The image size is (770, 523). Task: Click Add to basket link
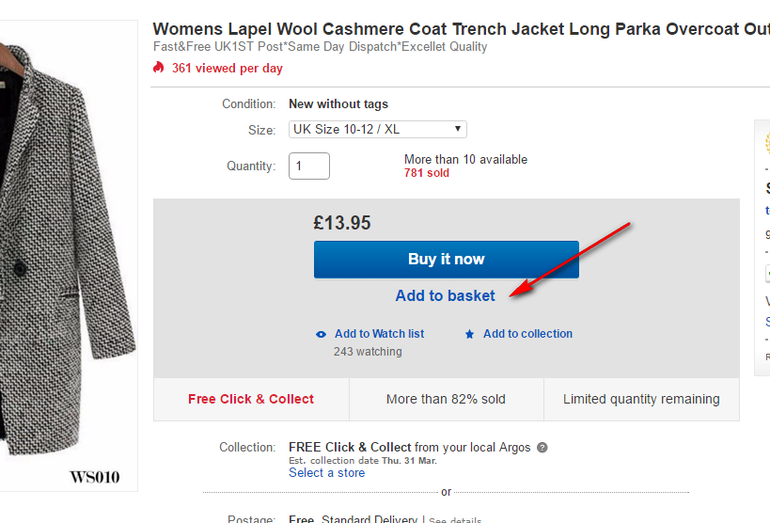click(x=445, y=296)
